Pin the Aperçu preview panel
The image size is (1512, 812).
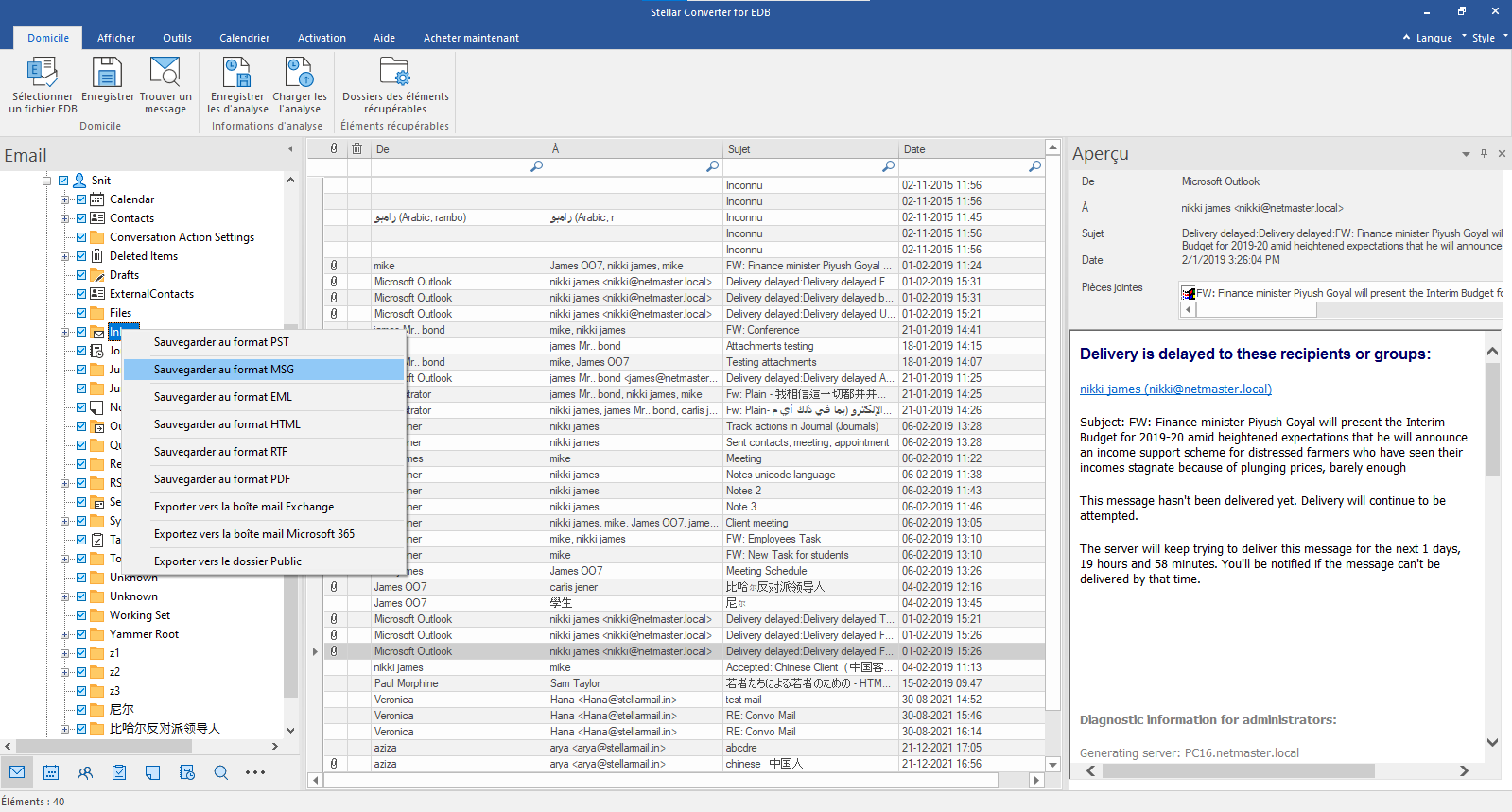pos(1484,153)
